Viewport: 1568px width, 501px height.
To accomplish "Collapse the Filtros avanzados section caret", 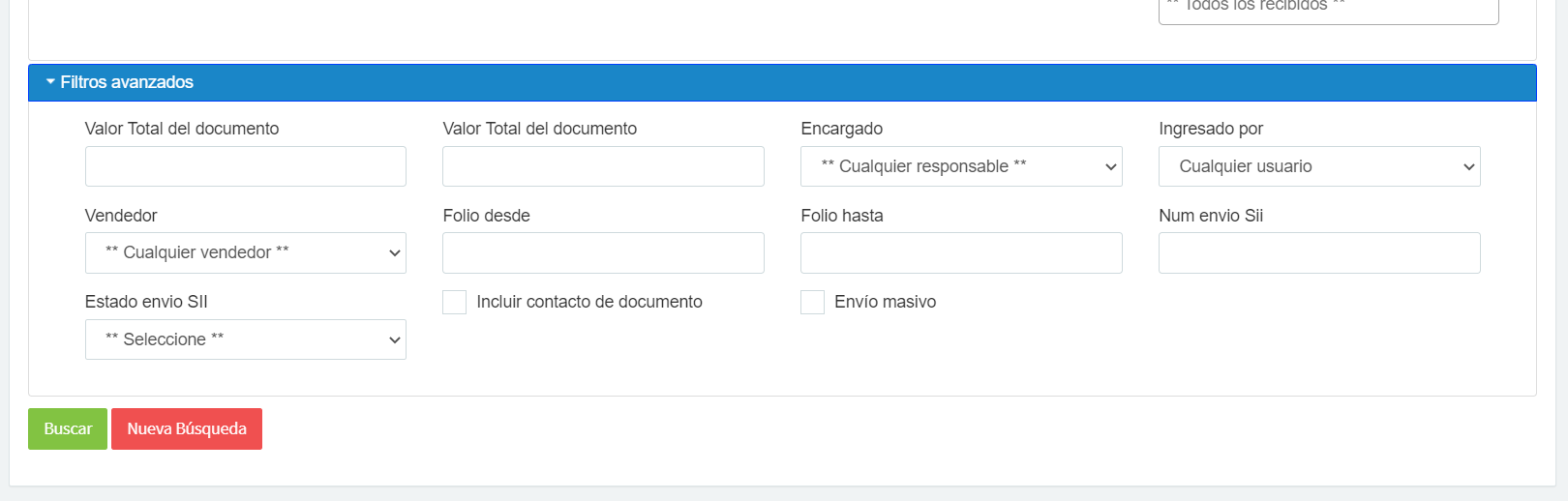I will point(50,82).
